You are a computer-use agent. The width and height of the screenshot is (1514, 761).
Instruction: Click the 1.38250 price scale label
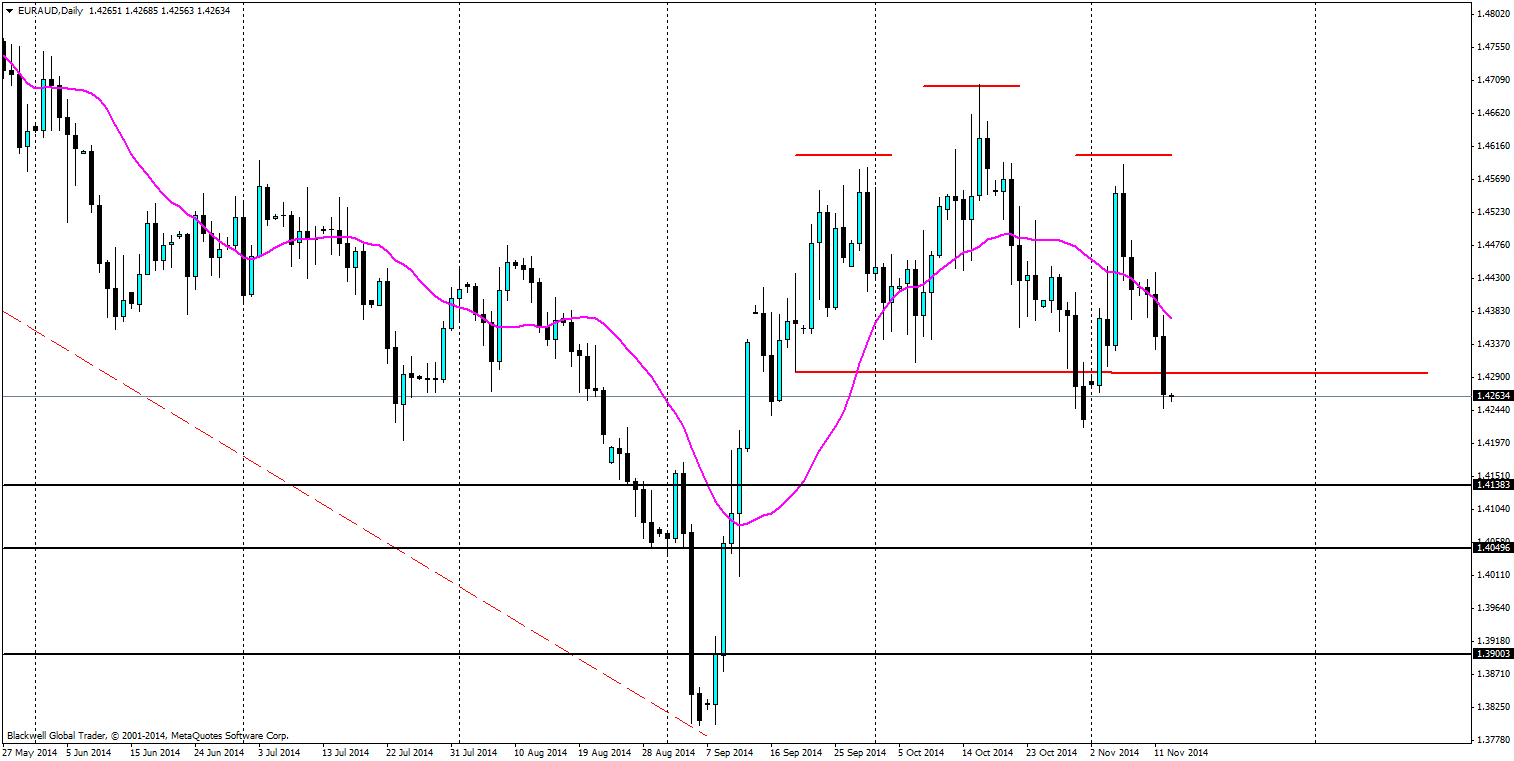click(x=1492, y=707)
